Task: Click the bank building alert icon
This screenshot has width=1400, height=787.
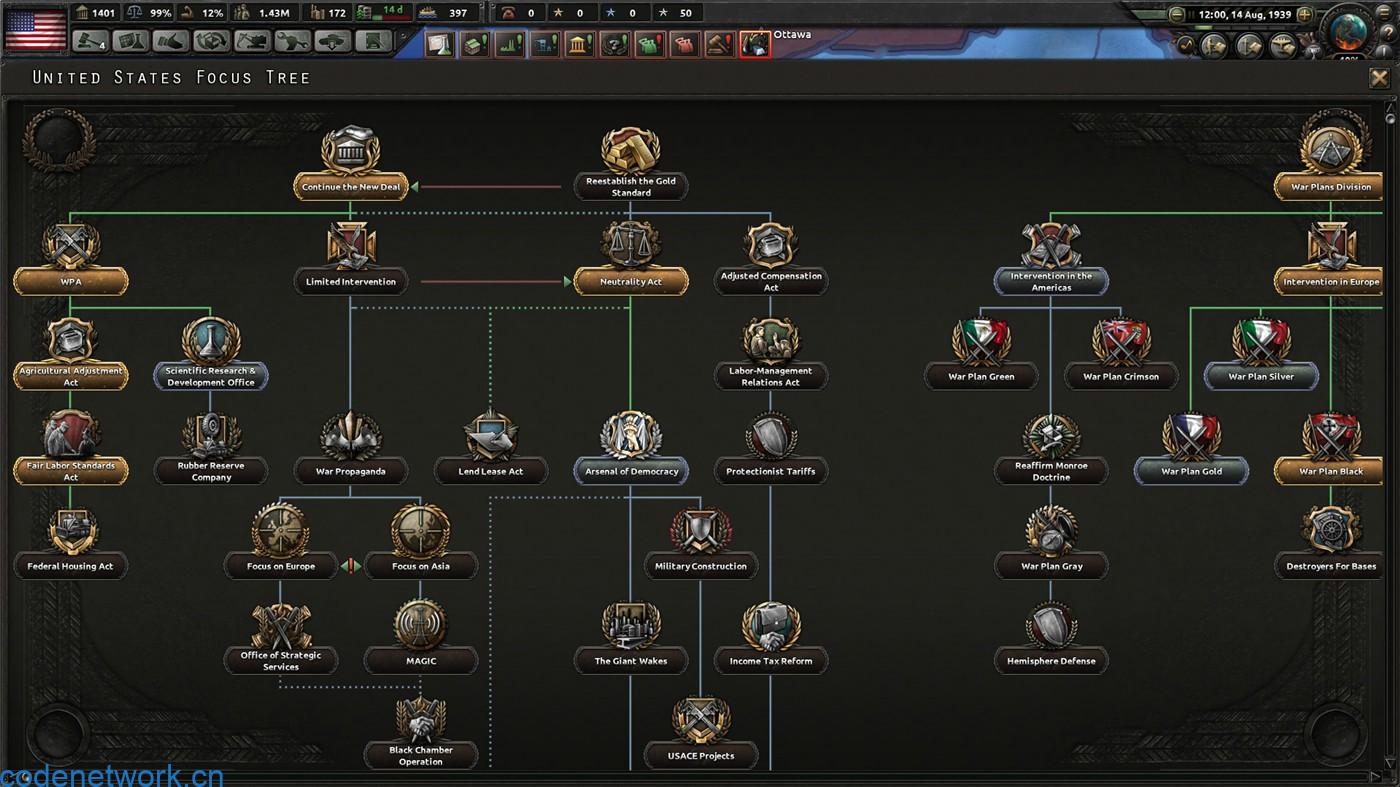Action: pos(580,44)
